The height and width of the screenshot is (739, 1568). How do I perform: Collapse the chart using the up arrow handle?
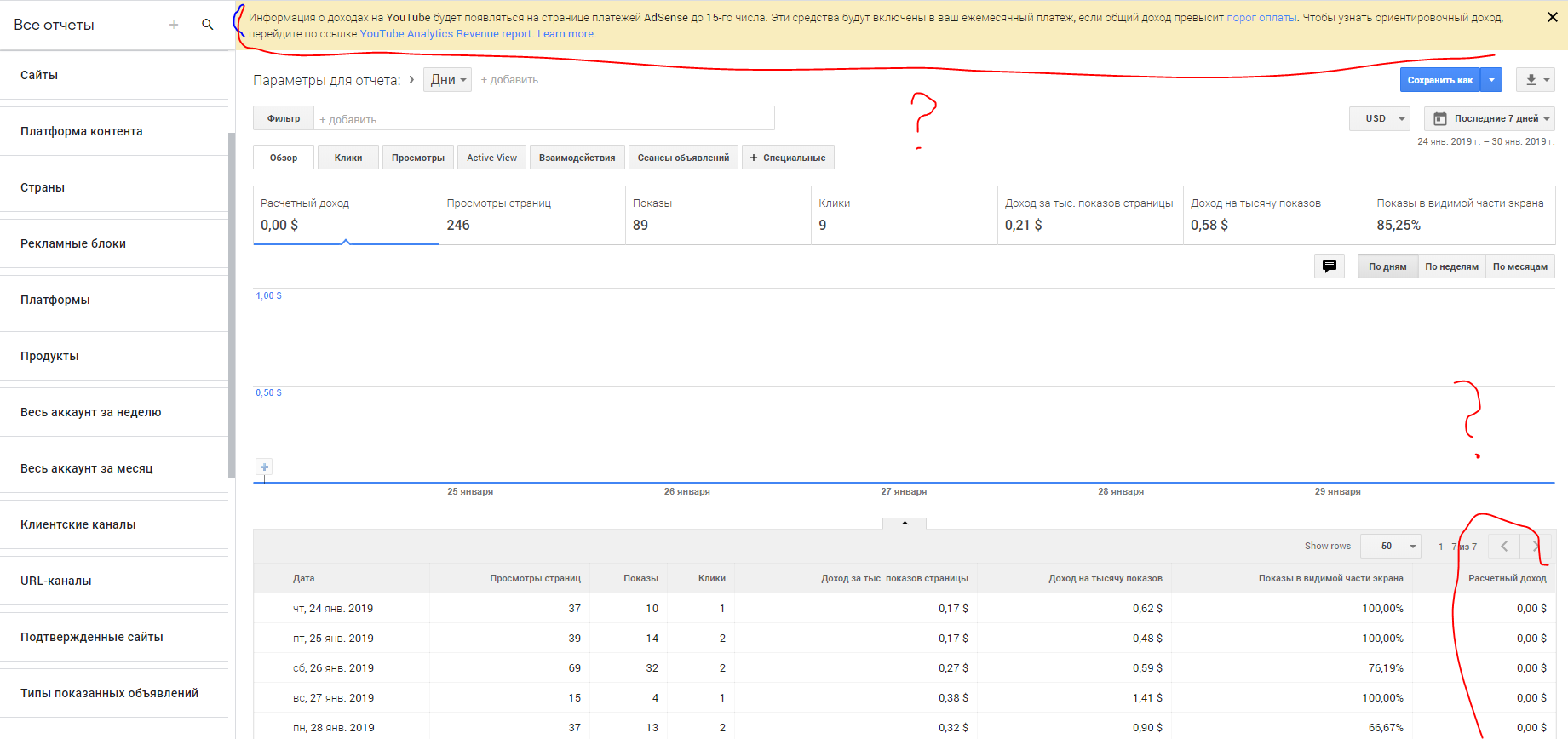click(x=905, y=523)
